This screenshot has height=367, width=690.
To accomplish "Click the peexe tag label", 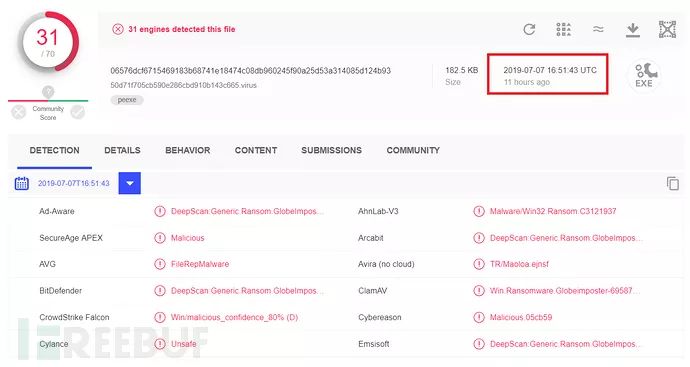I will point(127,100).
